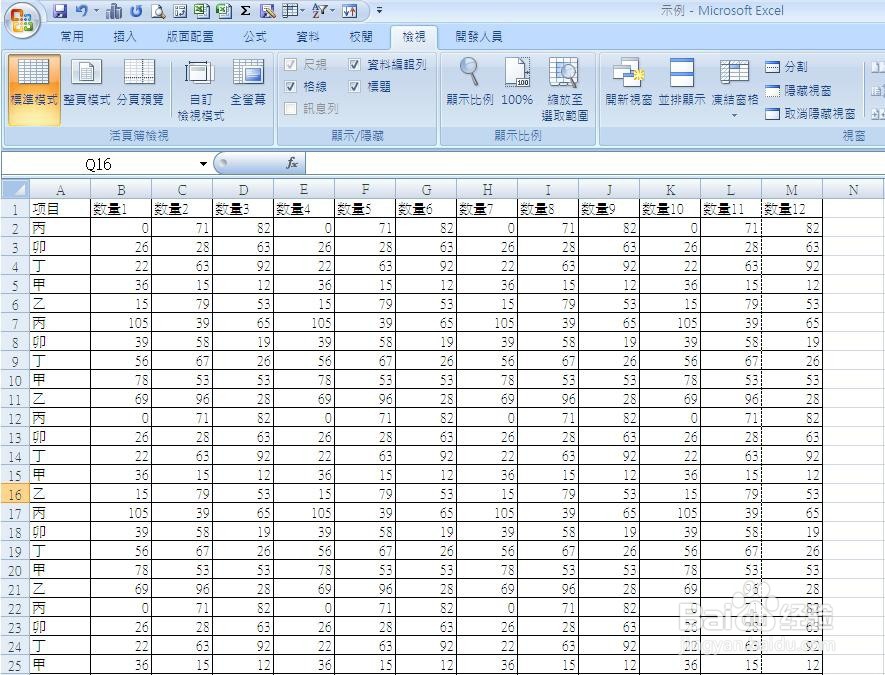
Task: Click the sort and filter A-Z icon
Action: 321,11
